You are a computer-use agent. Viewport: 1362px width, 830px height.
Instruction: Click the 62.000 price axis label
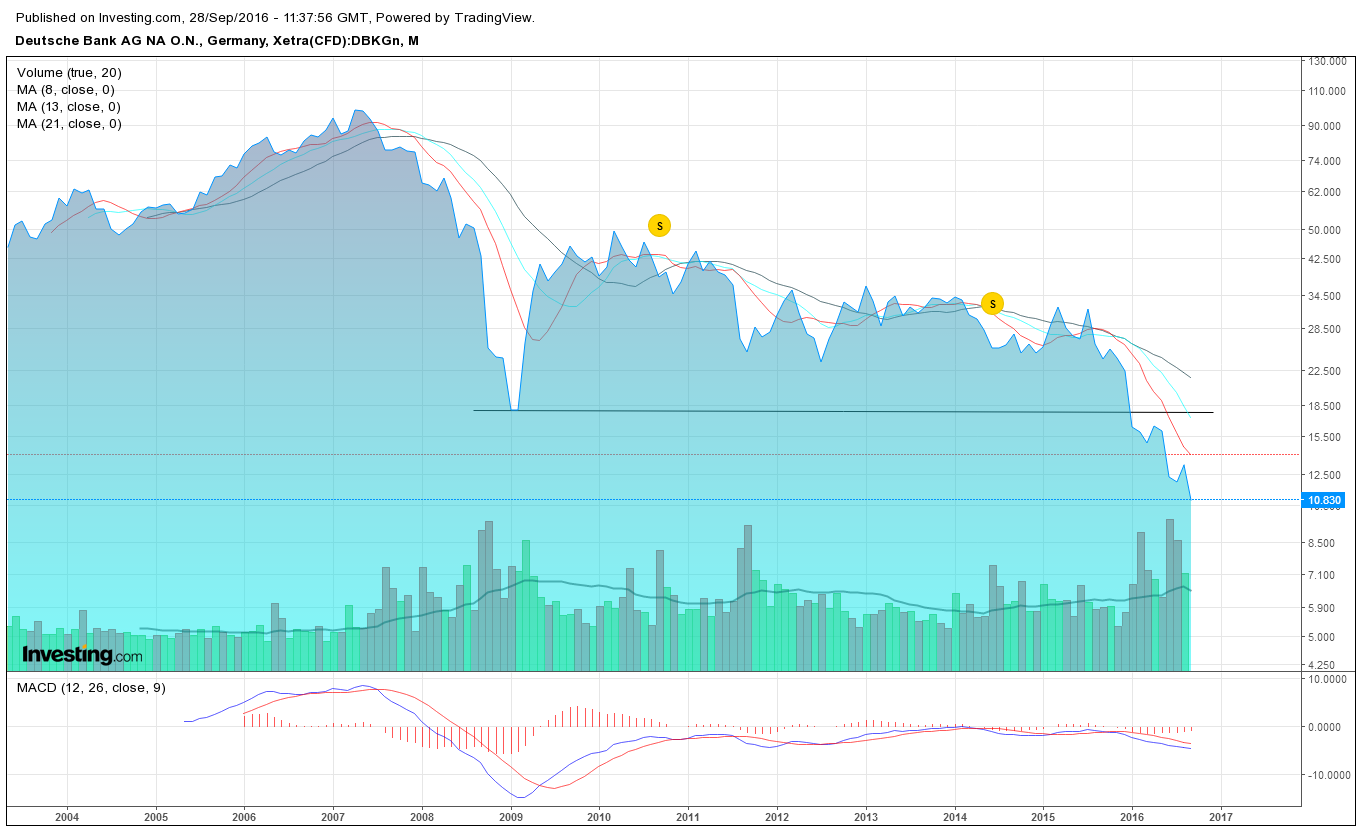[x=1327, y=192]
